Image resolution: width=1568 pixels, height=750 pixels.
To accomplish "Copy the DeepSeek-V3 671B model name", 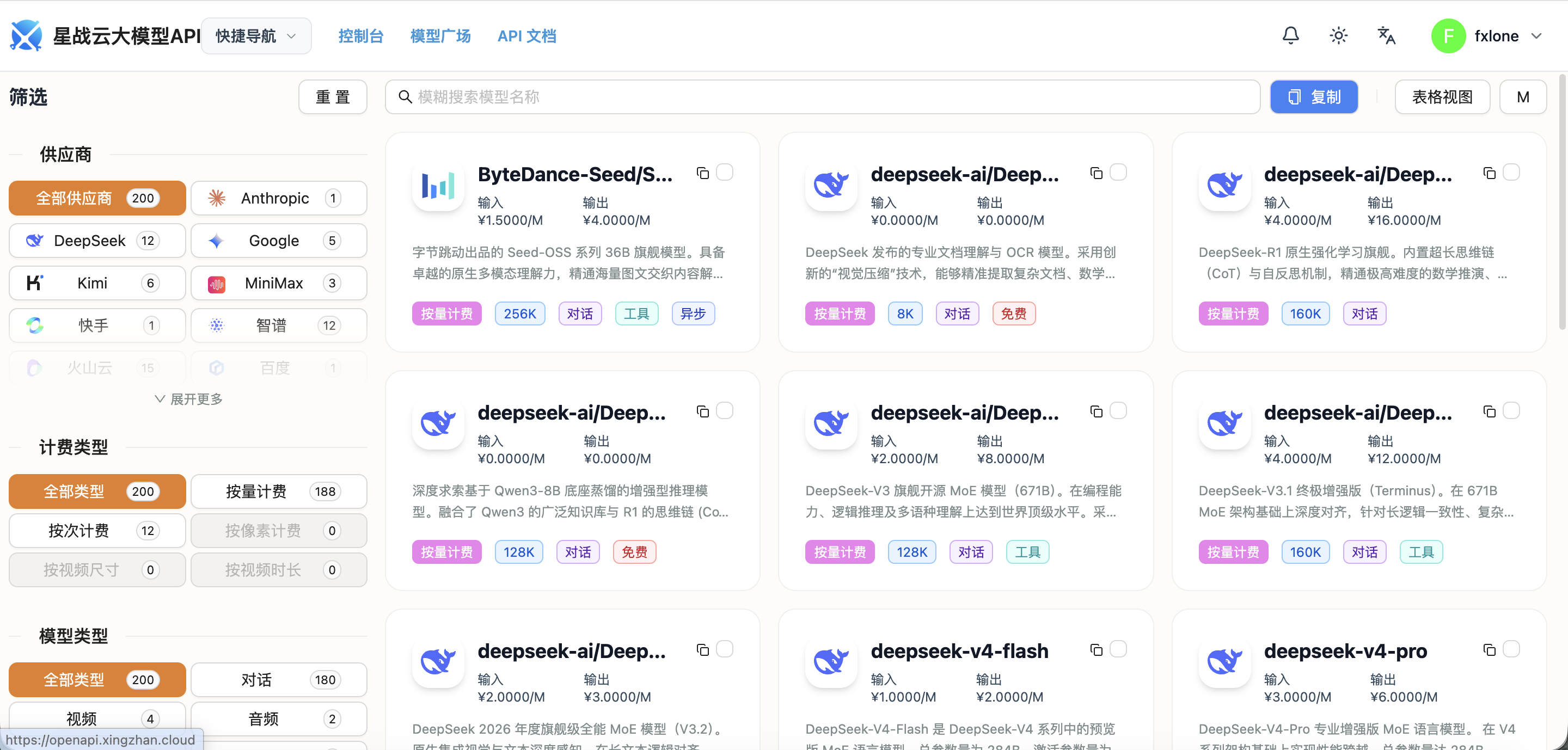I will [1097, 412].
